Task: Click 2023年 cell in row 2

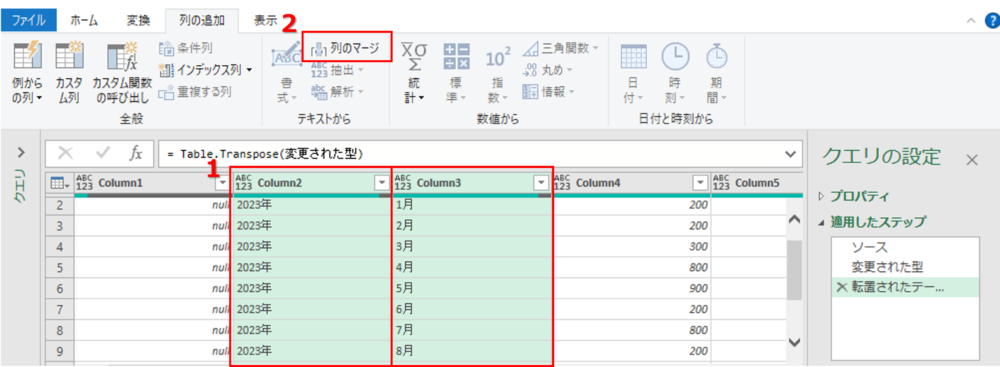Action: 312,206
